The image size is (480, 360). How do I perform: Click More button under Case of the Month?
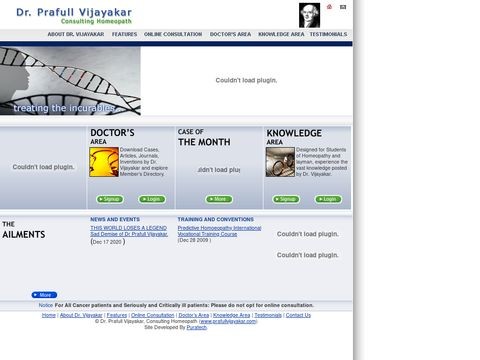coord(219,199)
